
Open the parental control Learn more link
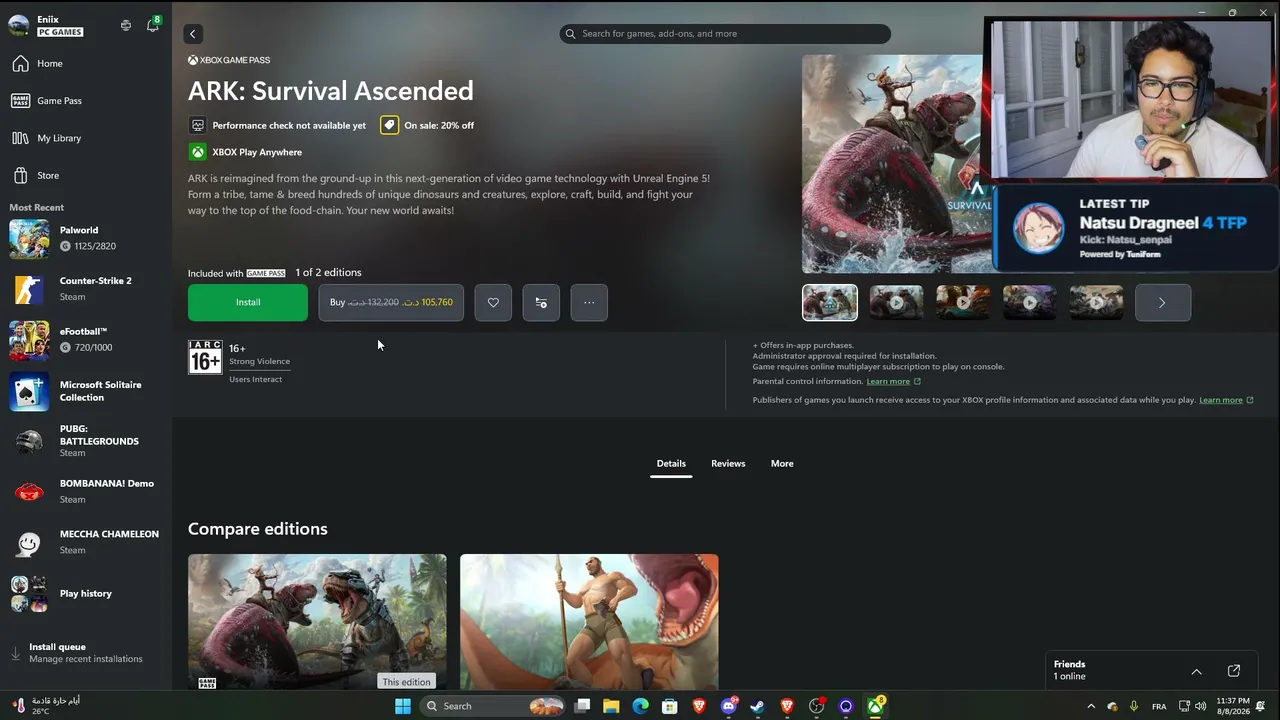coord(894,381)
